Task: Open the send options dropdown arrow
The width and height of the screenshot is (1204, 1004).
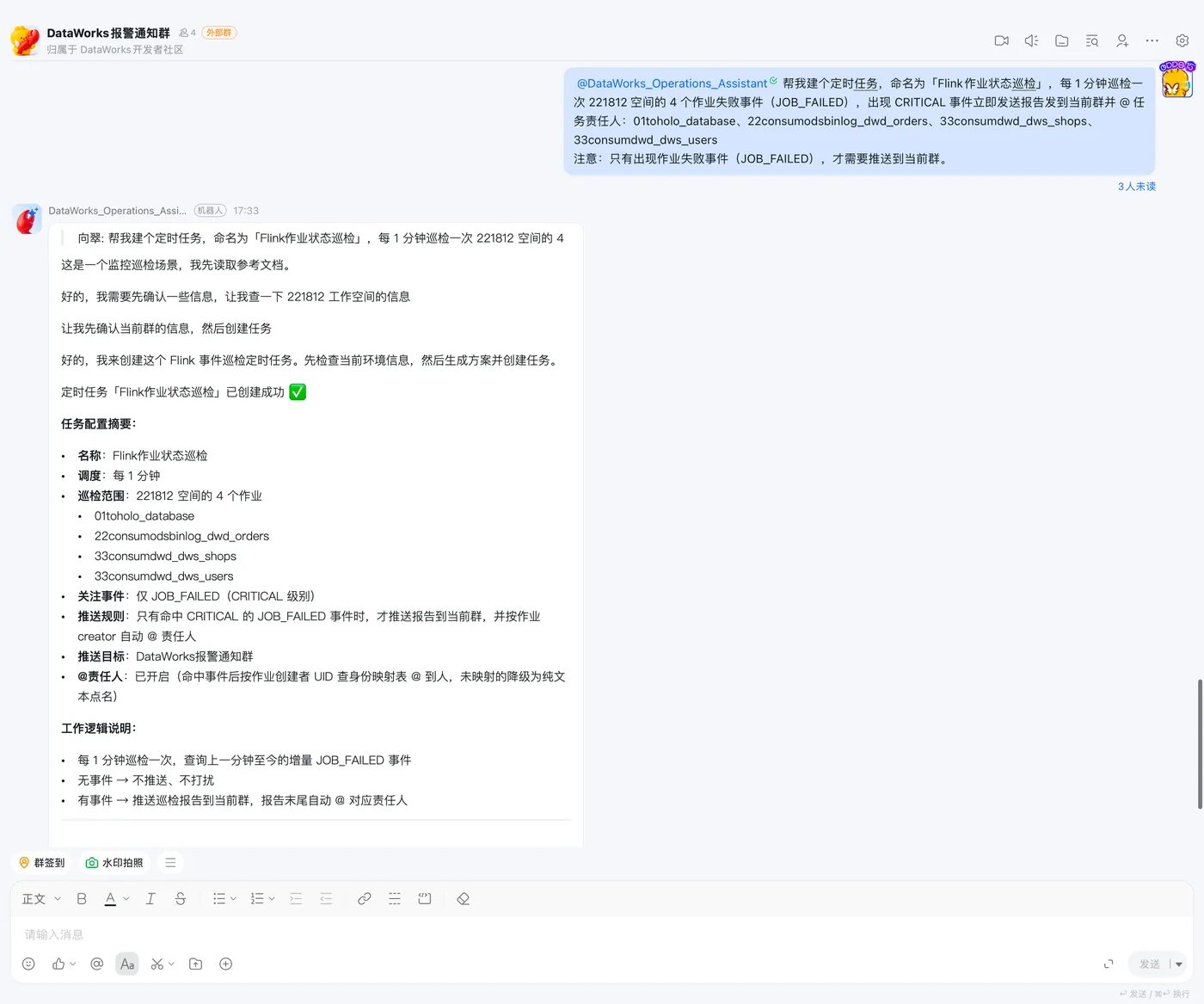Action: coord(1179,964)
